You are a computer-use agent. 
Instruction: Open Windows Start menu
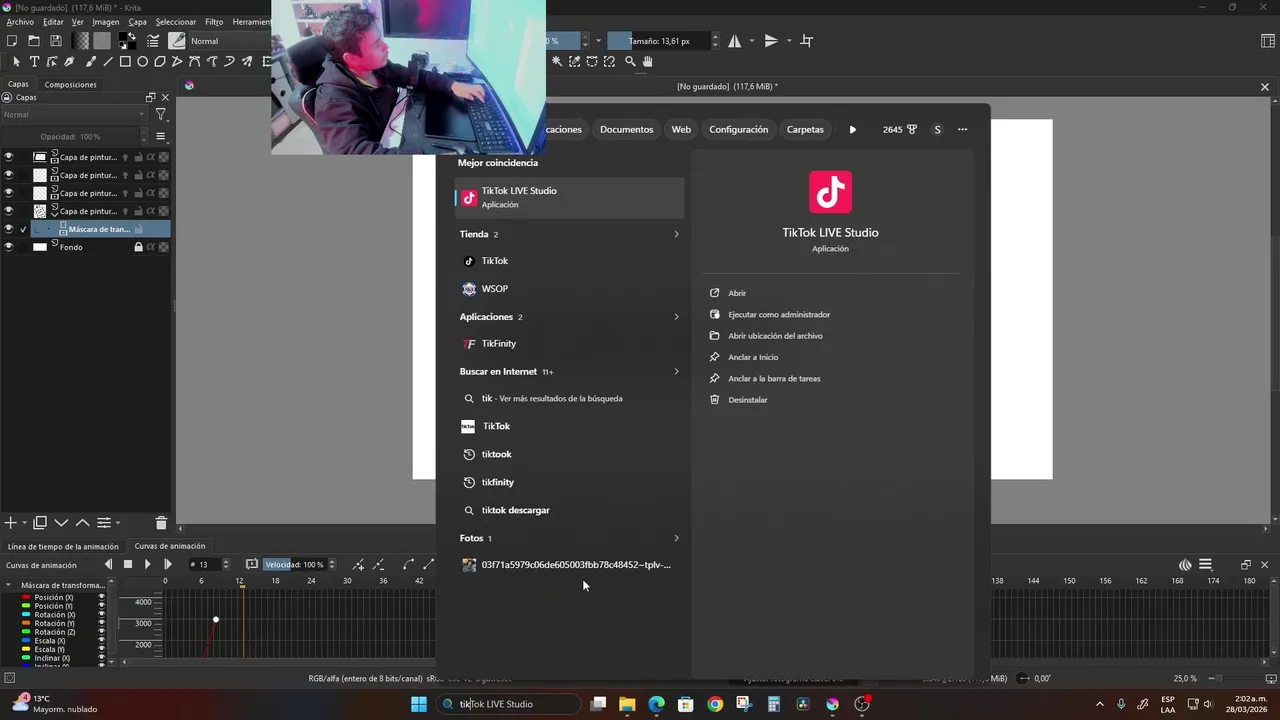pyautogui.click(x=418, y=704)
